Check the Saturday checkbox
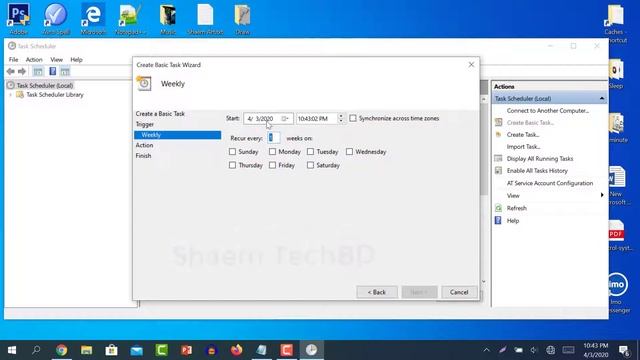The height and width of the screenshot is (360, 640). click(310, 165)
